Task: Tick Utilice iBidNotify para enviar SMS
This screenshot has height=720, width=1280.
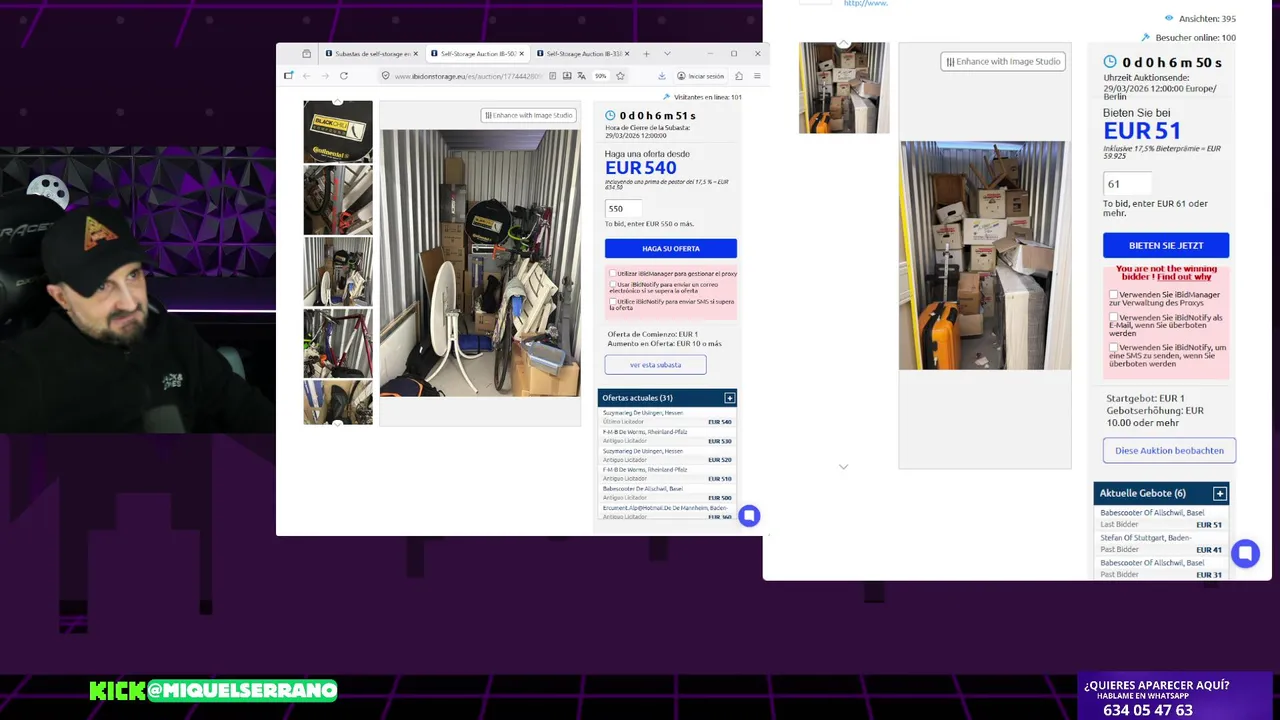Action: coord(613,301)
